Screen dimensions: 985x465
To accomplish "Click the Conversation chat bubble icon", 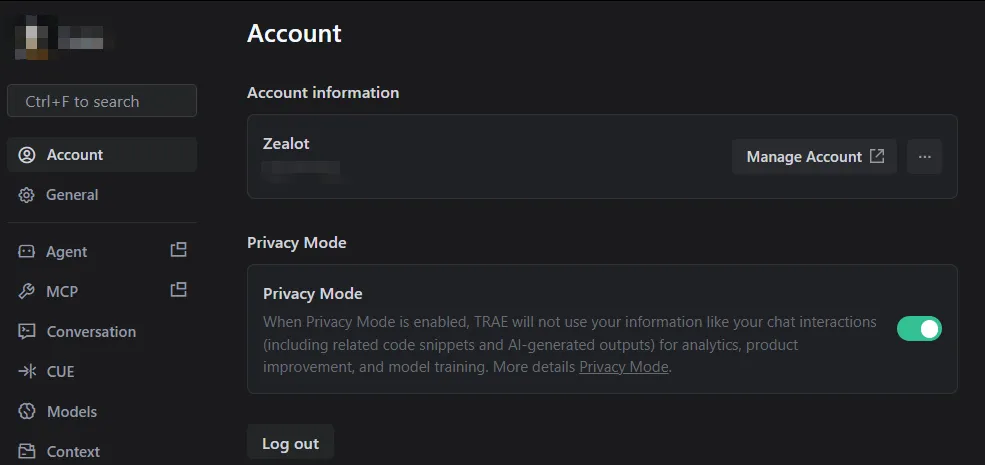I will [27, 332].
